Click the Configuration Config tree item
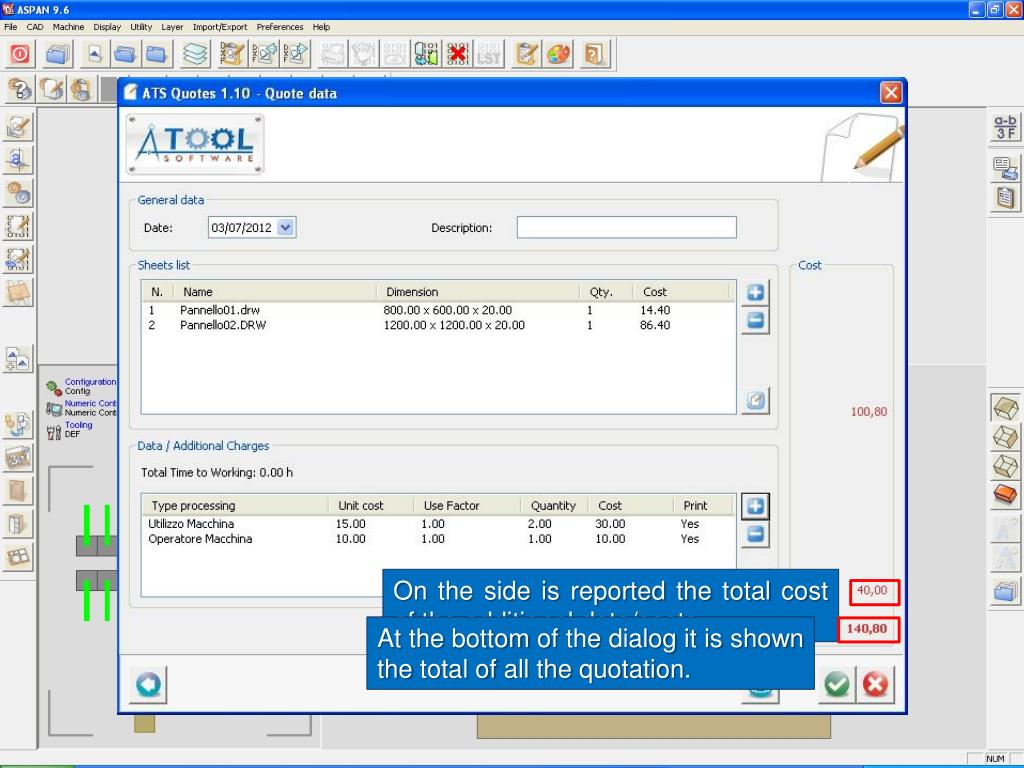Image resolution: width=1024 pixels, height=768 pixels. 81,387
